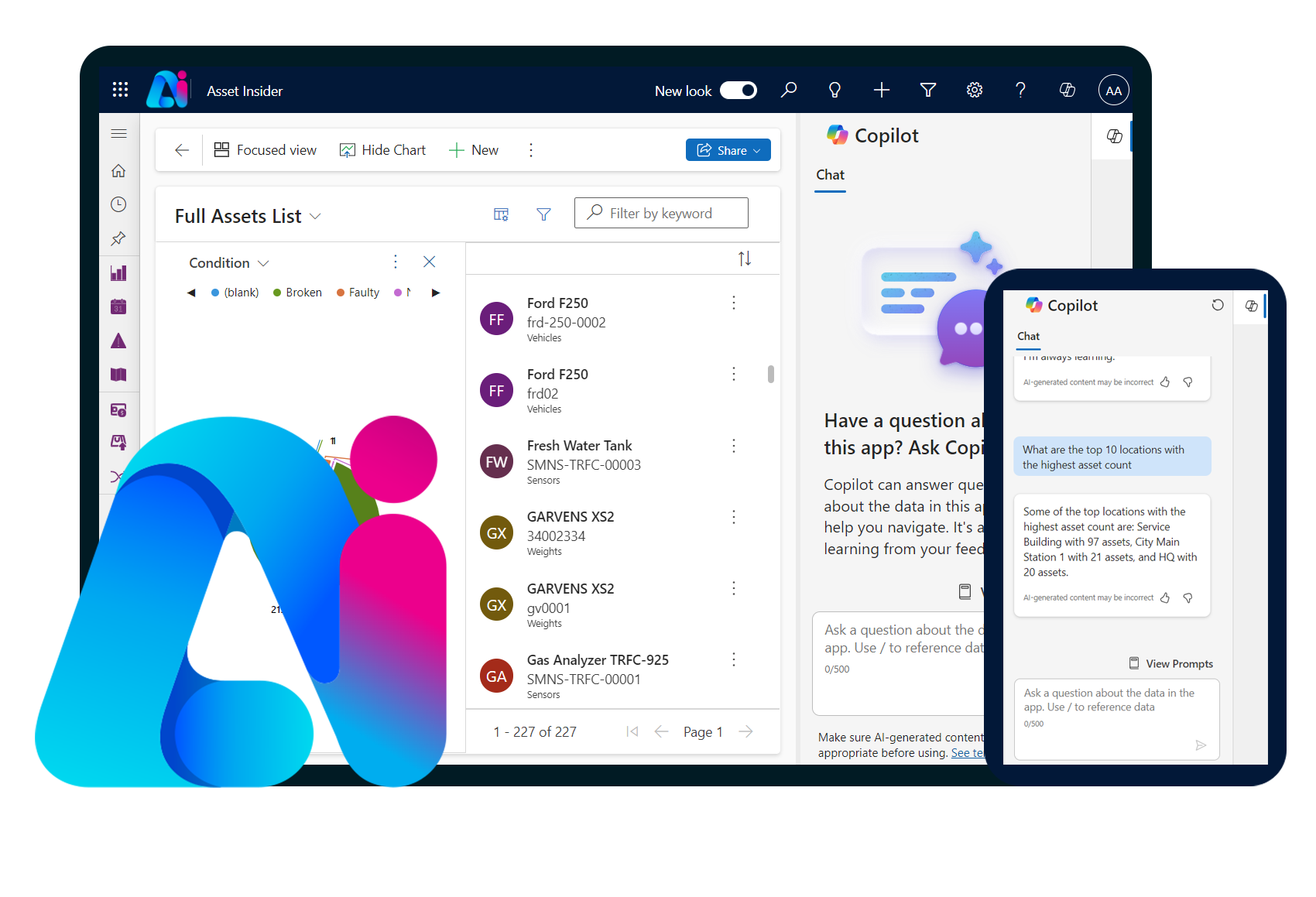Open the calendar icon in sidebar
Screen dimensions: 1316x897
pyautogui.click(x=118, y=306)
